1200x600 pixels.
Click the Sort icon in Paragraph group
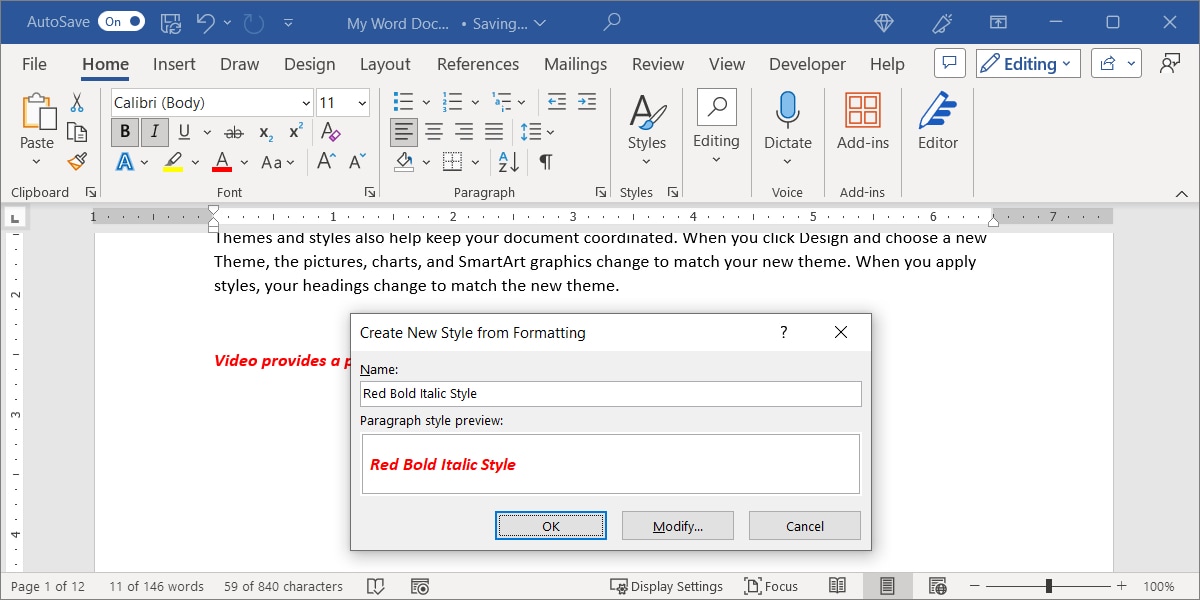pyautogui.click(x=507, y=161)
